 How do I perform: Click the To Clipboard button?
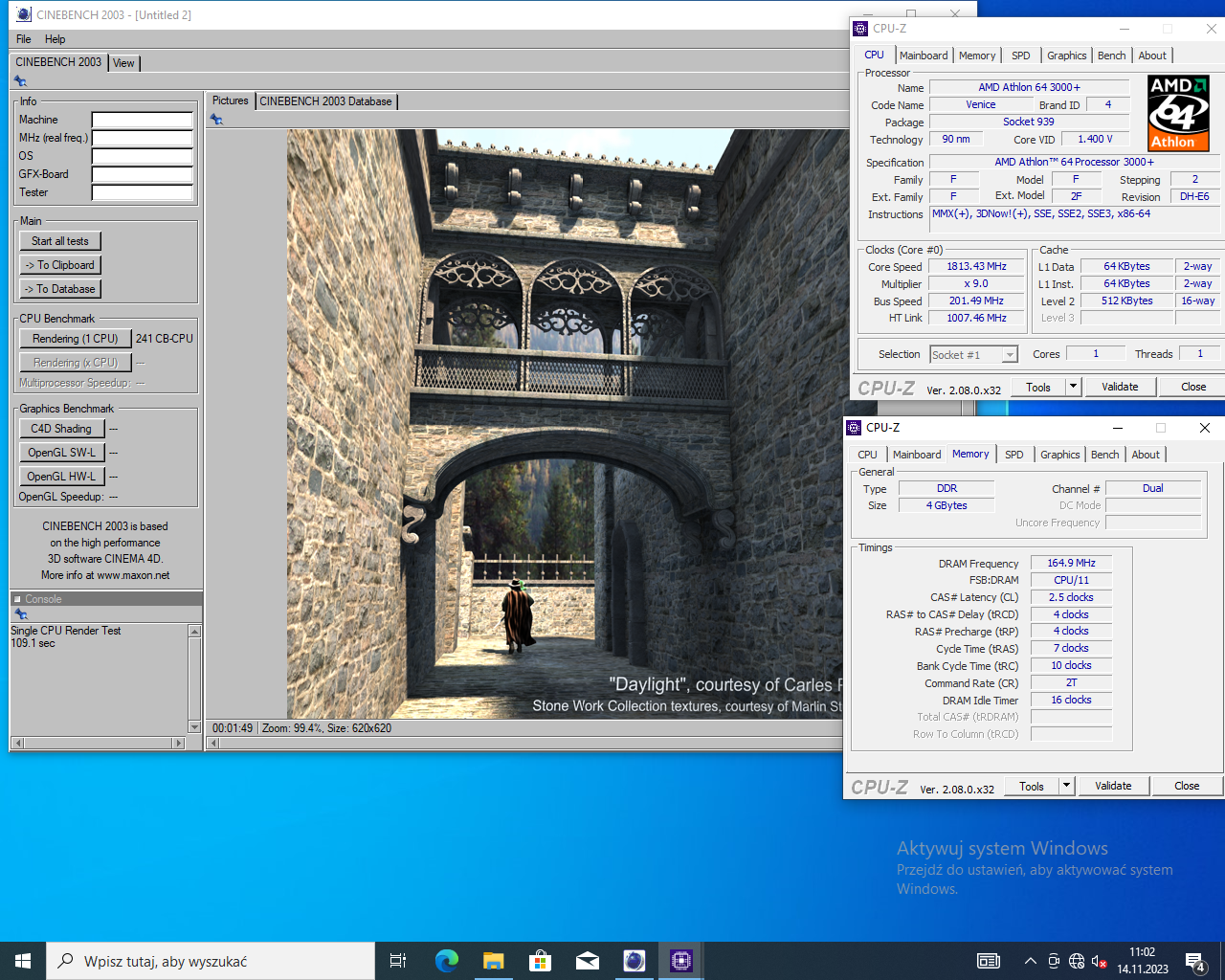click(60, 265)
